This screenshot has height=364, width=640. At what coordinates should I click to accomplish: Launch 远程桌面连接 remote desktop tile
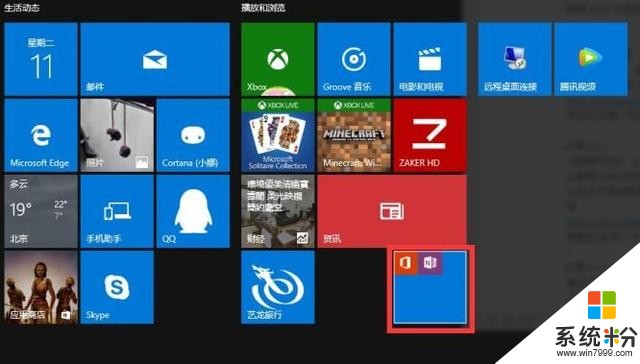pos(514,59)
